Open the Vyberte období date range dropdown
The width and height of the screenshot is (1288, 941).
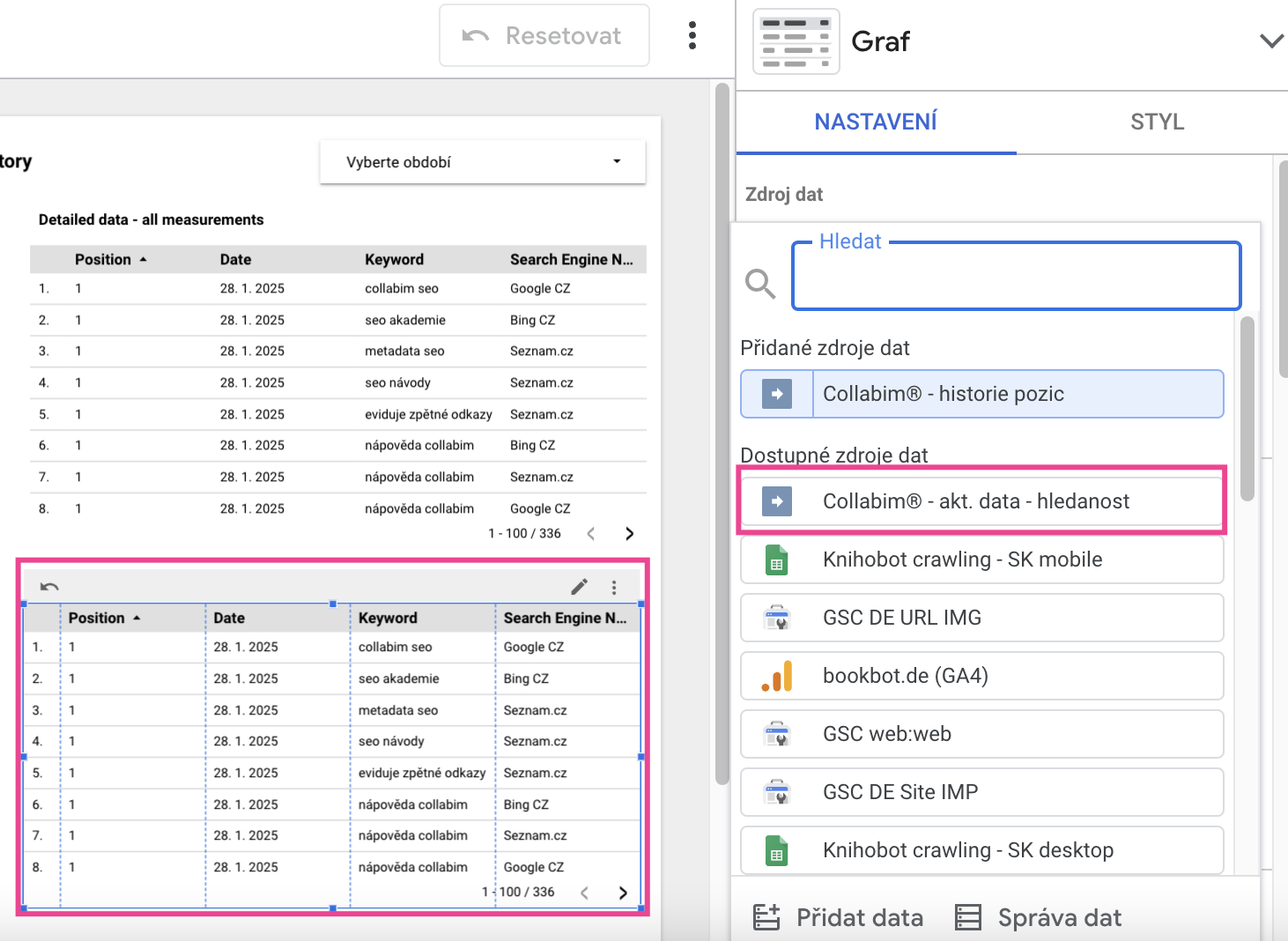[x=483, y=162]
